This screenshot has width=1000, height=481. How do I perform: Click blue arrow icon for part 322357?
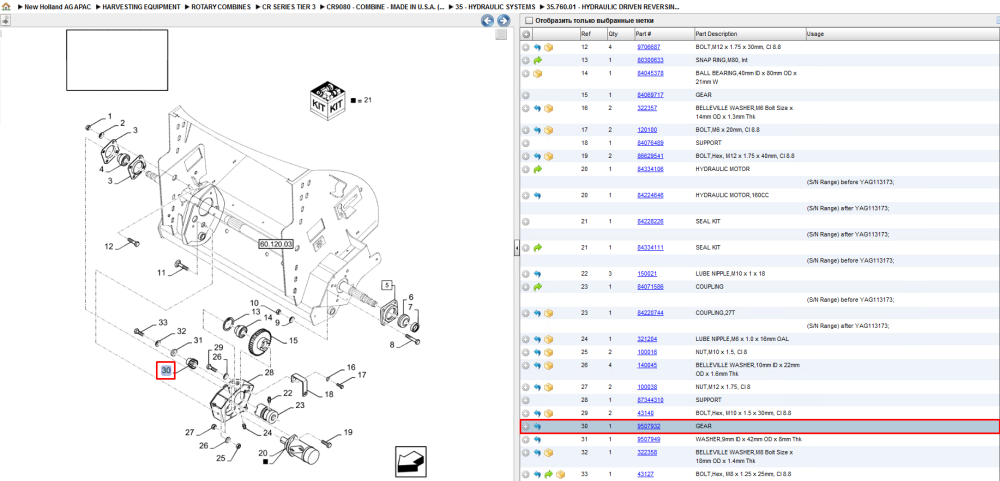coord(537,108)
